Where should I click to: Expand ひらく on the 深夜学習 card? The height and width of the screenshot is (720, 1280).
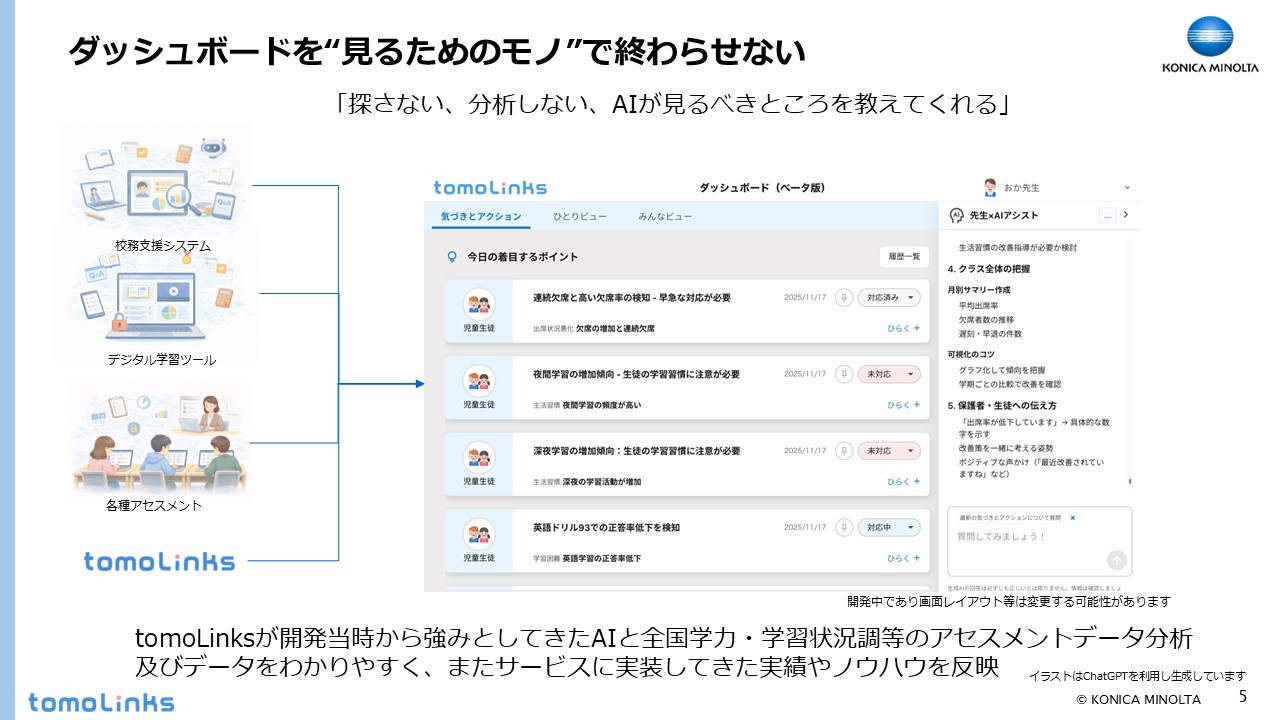click(903, 481)
